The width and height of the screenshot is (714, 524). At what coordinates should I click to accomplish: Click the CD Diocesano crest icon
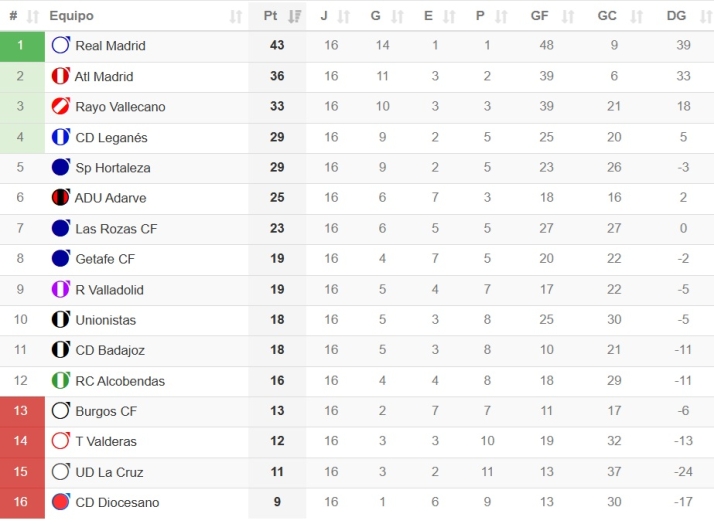click(60, 502)
